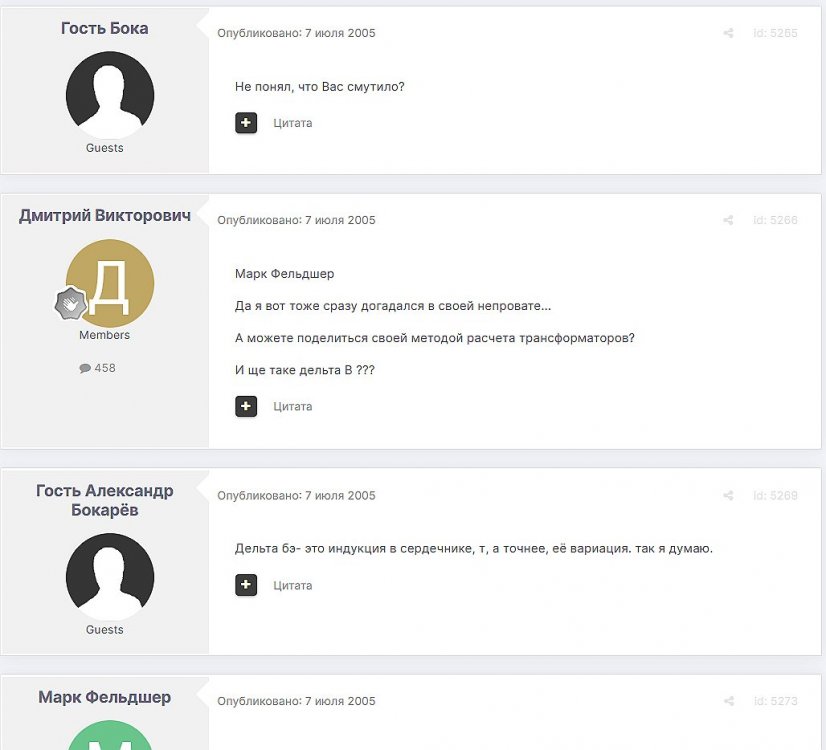The height and width of the screenshot is (750, 826).
Task: Click Дмитрий Викторович's 458 posts count
Action: (97, 368)
